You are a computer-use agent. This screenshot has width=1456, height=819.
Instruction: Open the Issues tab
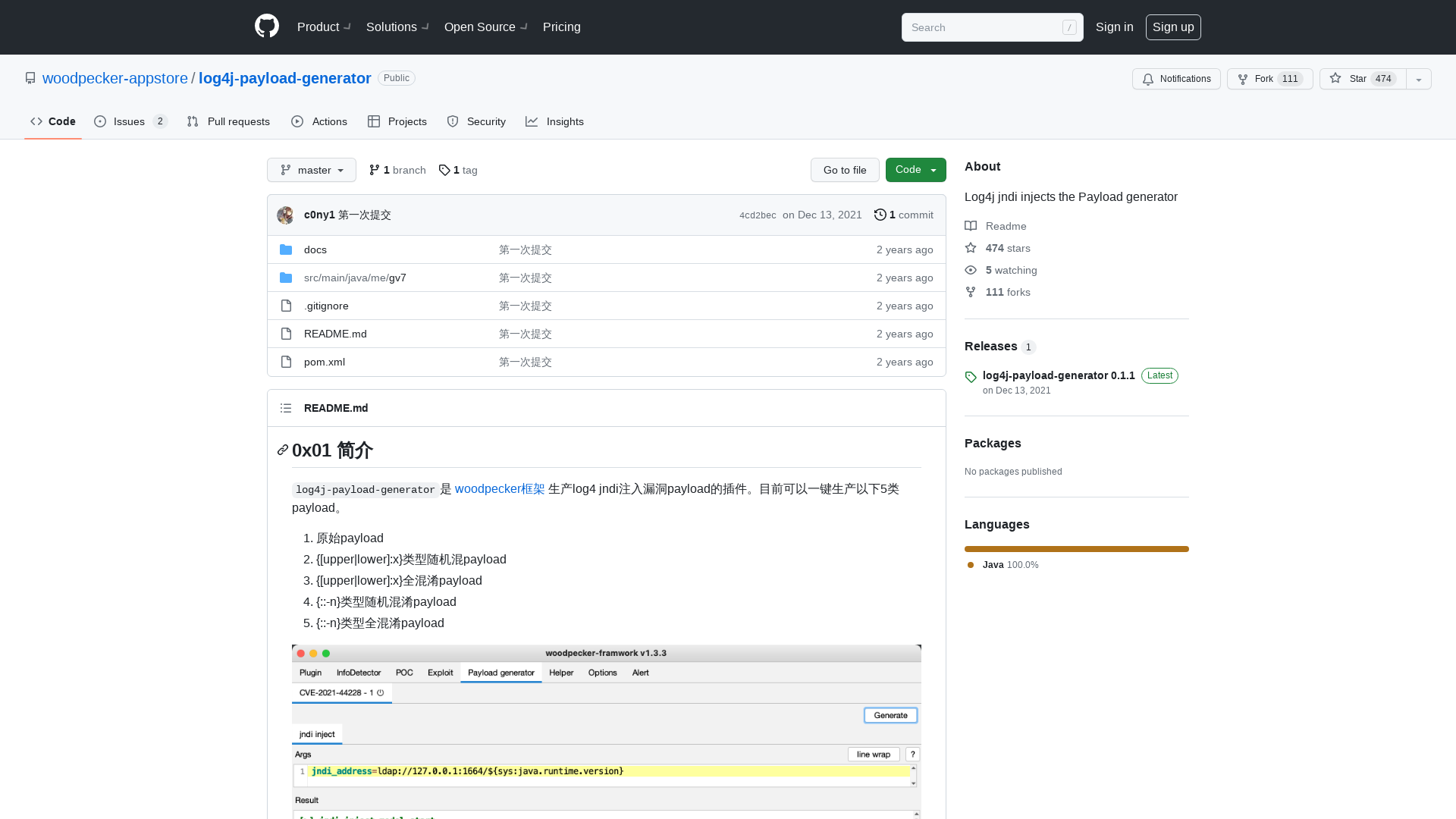[130, 121]
